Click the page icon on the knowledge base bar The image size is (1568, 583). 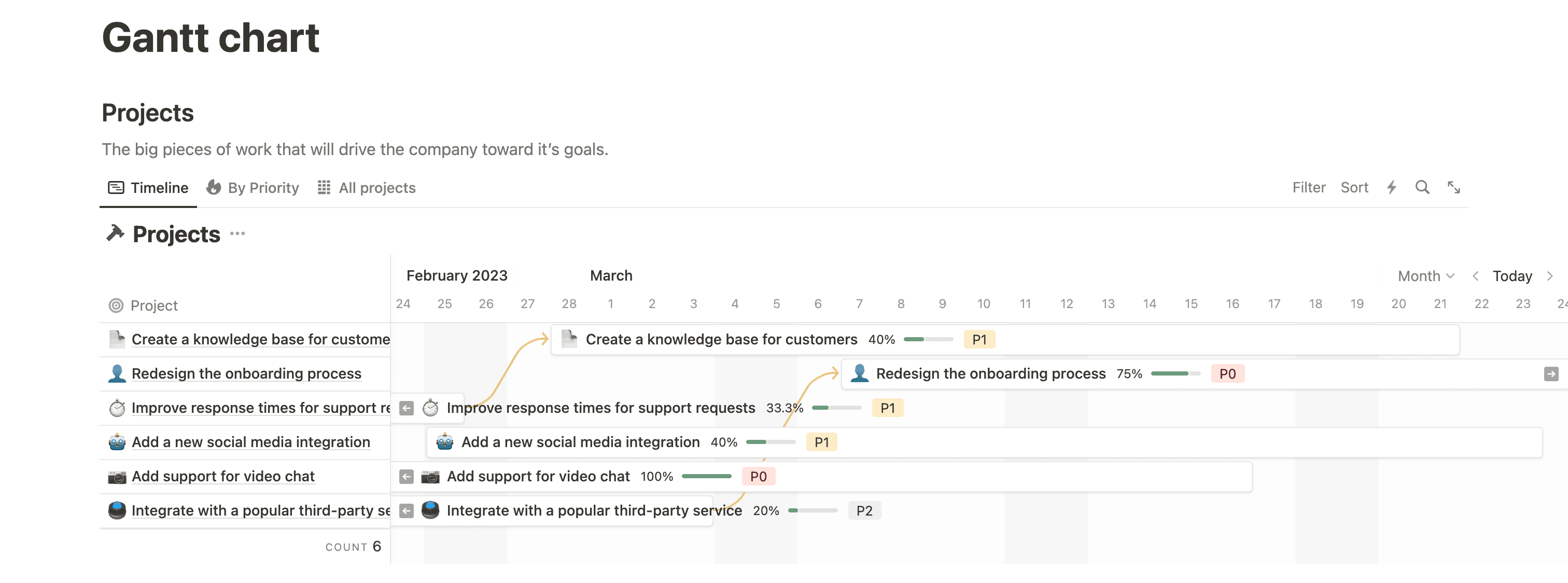(x=568, y=339)
